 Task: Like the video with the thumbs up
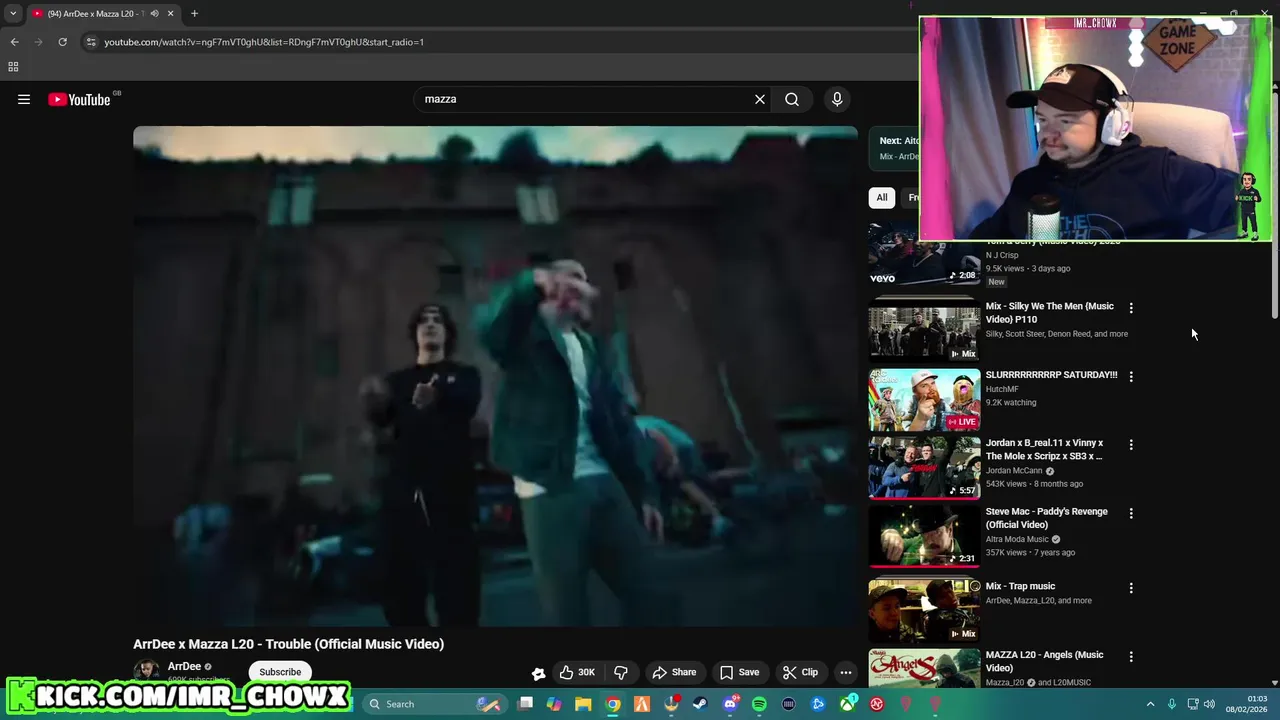pos(578,672)
